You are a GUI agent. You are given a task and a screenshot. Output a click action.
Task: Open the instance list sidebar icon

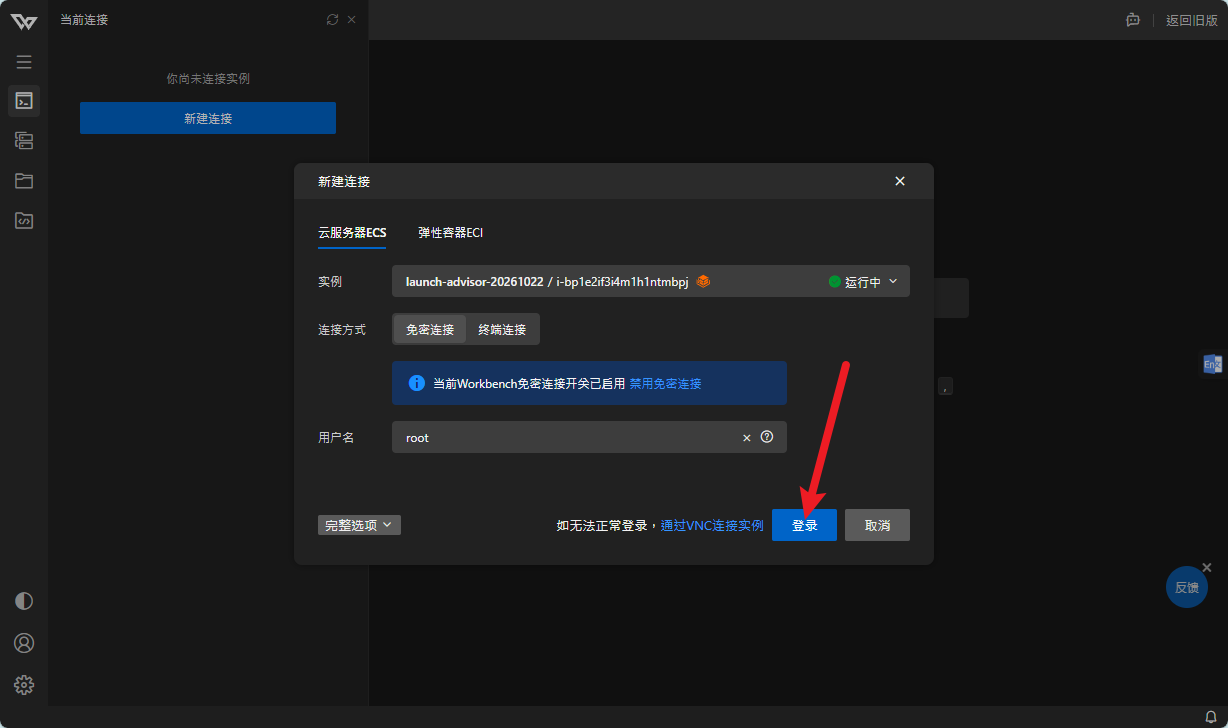point(24,141)
